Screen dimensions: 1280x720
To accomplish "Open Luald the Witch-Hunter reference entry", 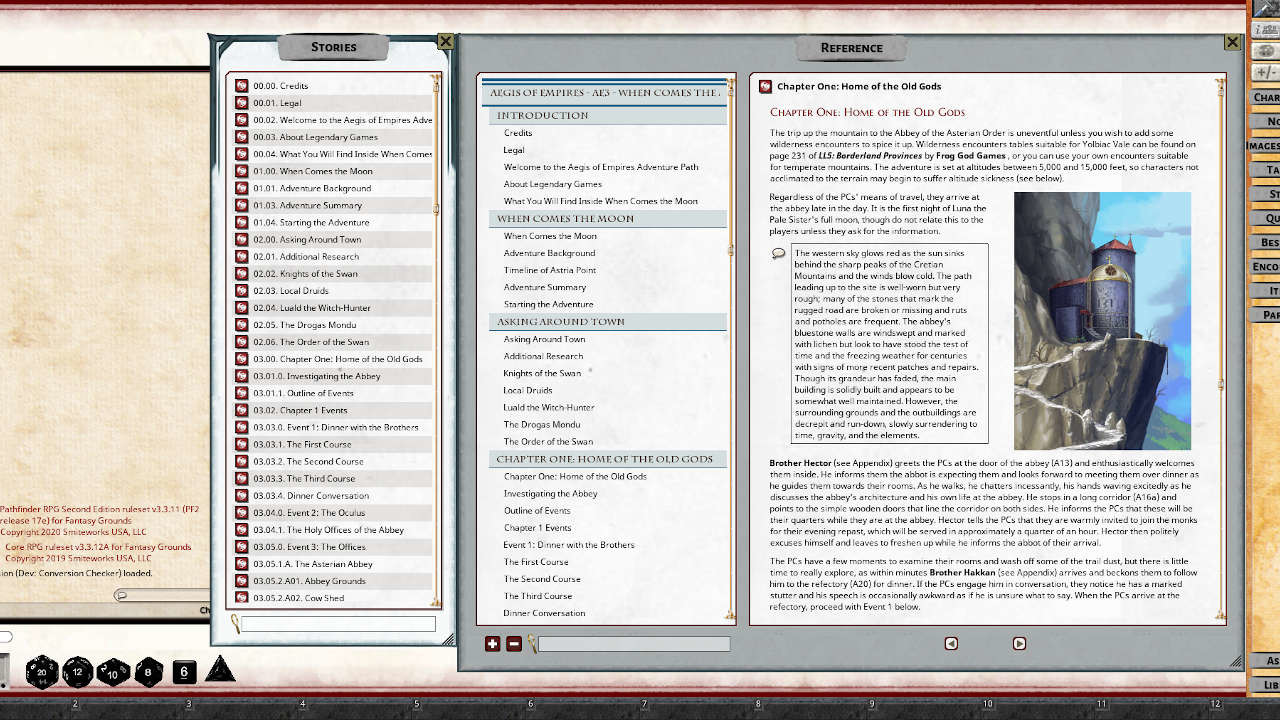I will [548, 407].
